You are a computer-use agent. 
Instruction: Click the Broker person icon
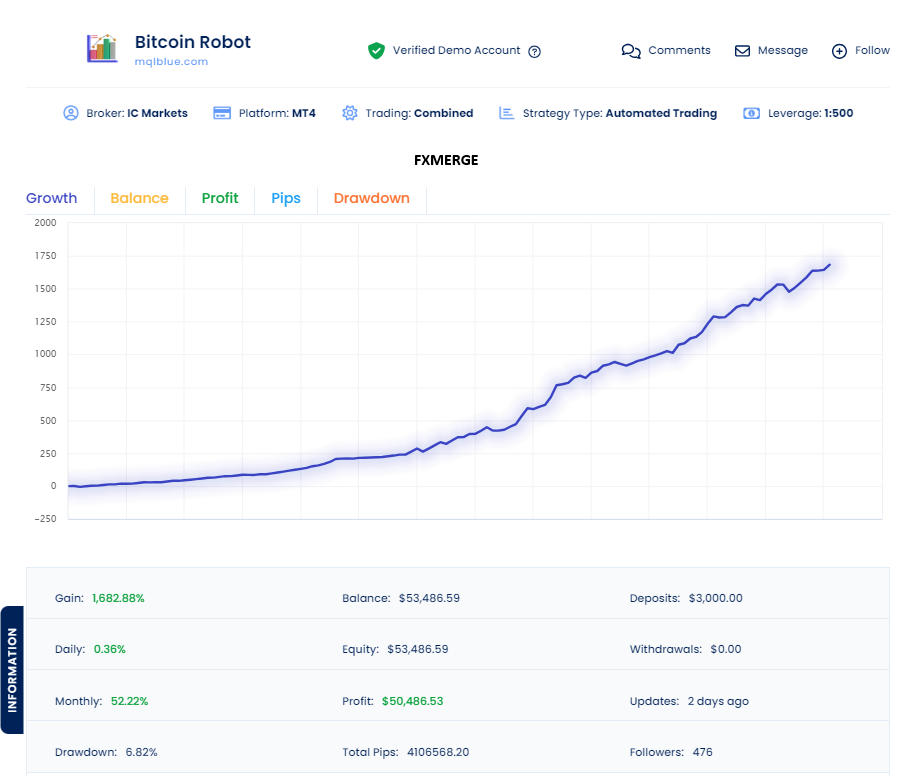click(x=71, y=114)
